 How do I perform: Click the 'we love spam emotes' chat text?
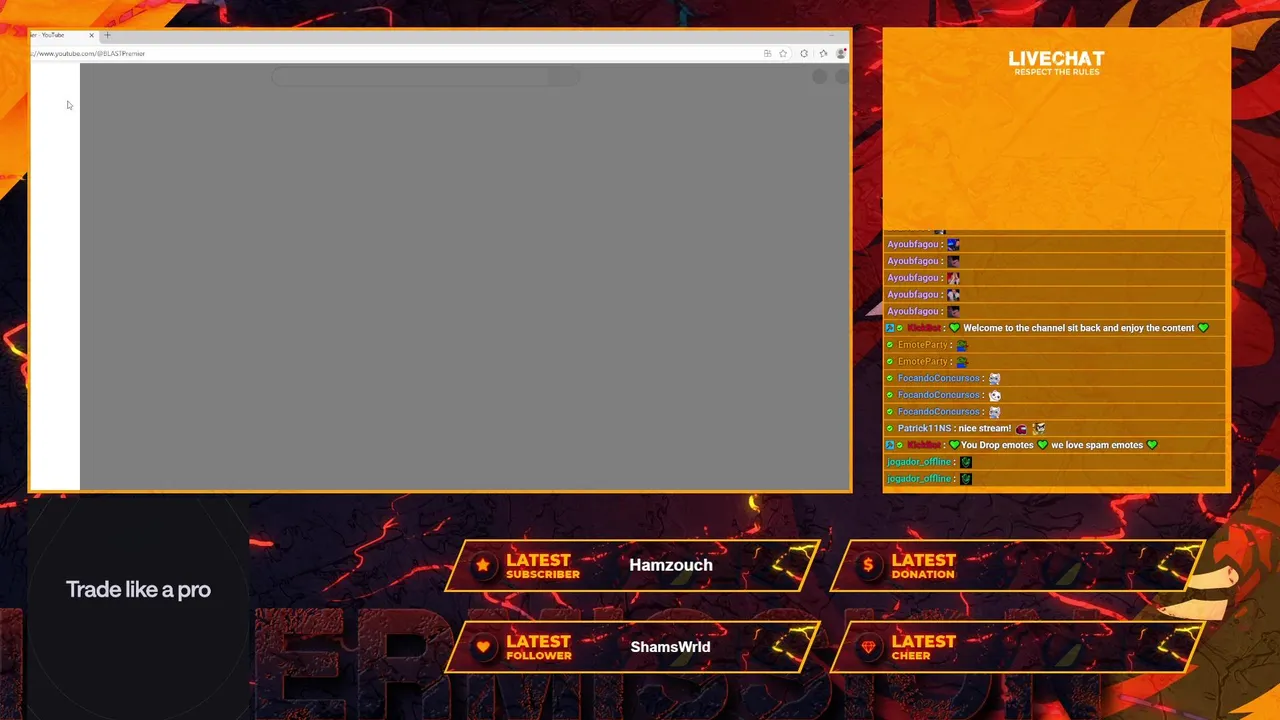(x=1097, y=445)
